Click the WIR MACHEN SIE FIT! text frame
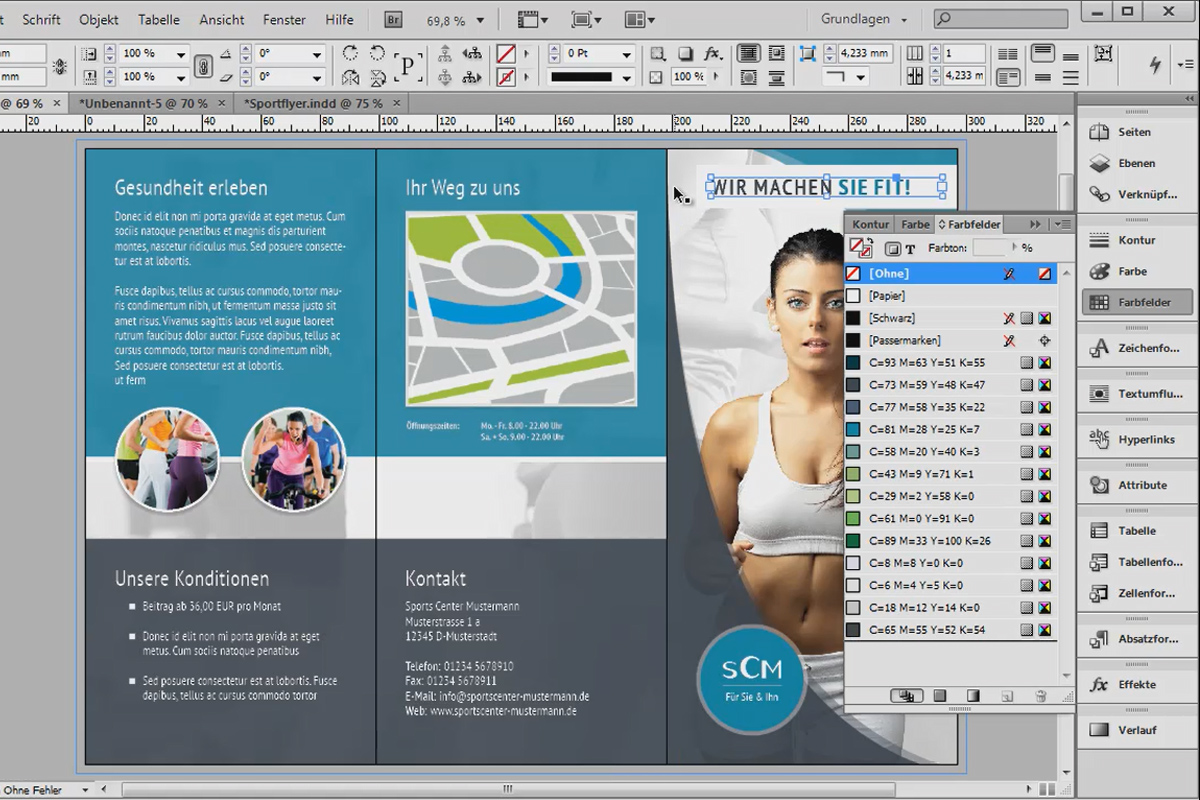Viewport: 1200px width, 800px height. [x=826, y=187]
